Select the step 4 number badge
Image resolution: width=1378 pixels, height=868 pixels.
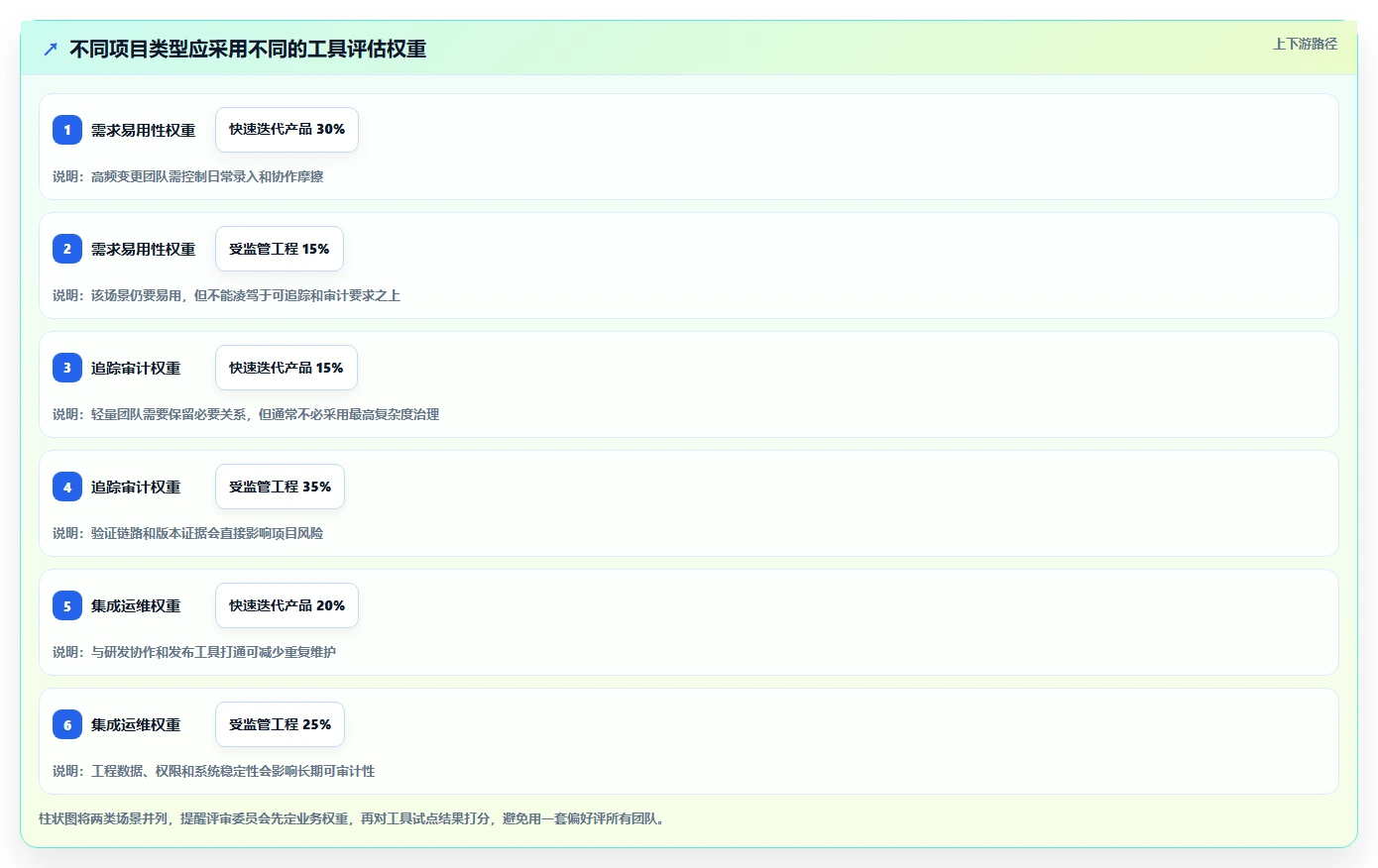point(67,487)
